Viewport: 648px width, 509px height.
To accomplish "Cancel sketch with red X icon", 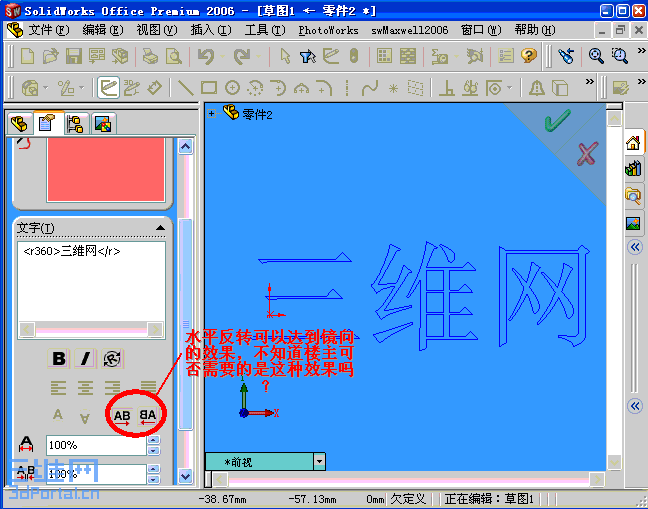I will [x=588, y=154].
